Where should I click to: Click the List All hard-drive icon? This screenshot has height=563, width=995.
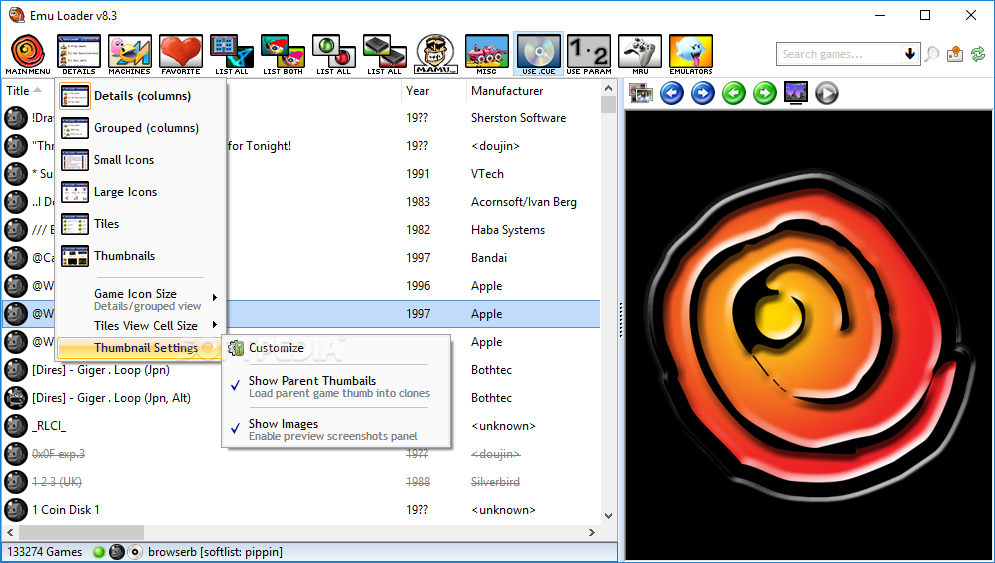pyautogui.click(x=385, y=55)
